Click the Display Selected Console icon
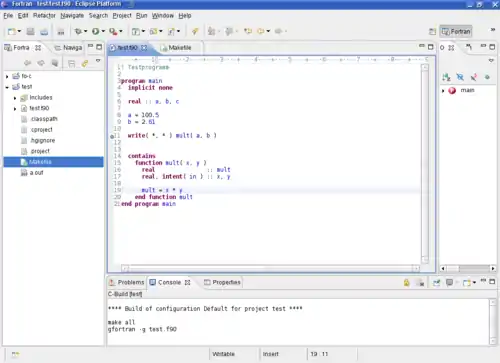The image size is (500, 363). click(450, 283)
